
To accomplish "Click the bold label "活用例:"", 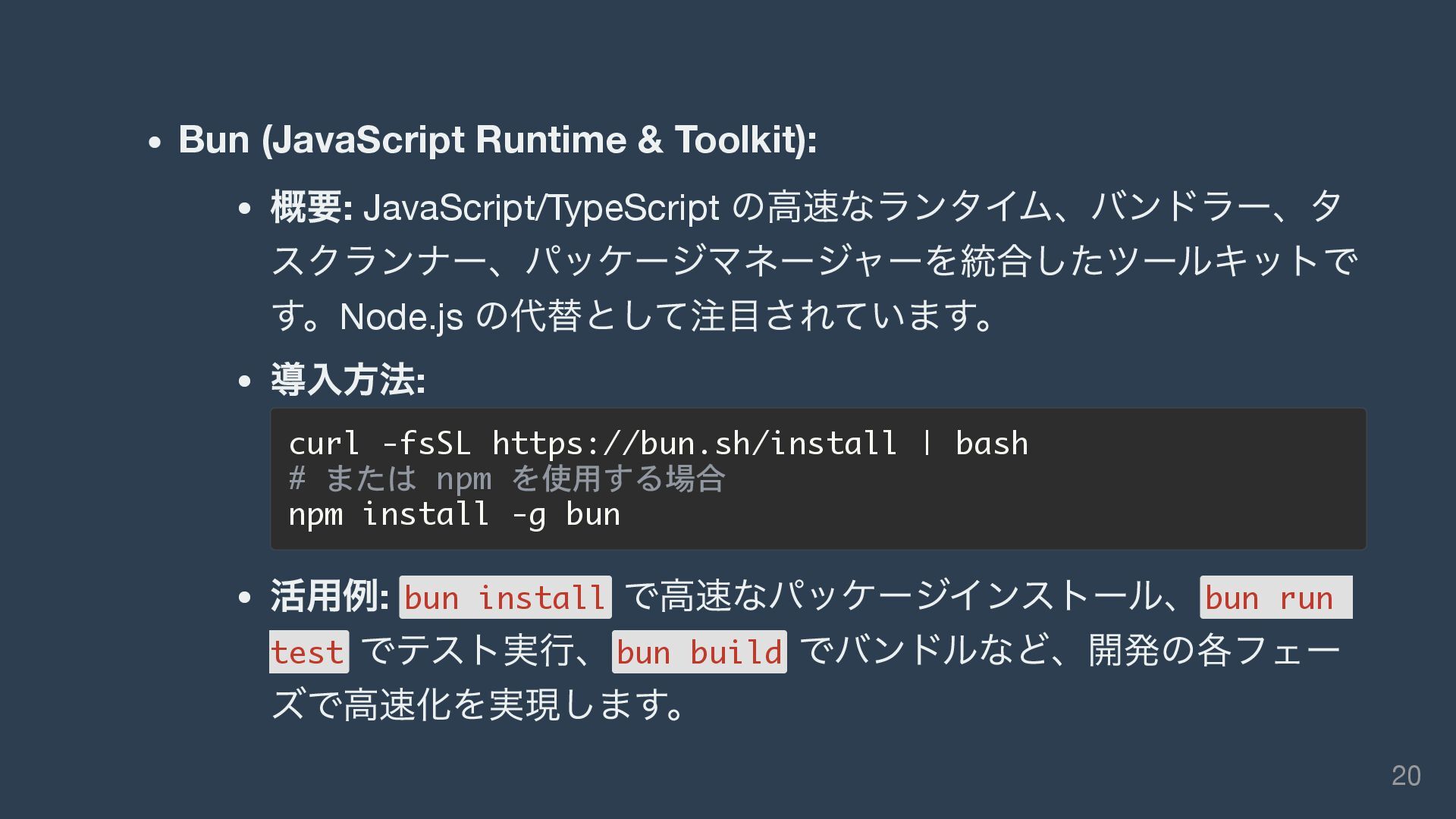I will [x=330, y=595].
